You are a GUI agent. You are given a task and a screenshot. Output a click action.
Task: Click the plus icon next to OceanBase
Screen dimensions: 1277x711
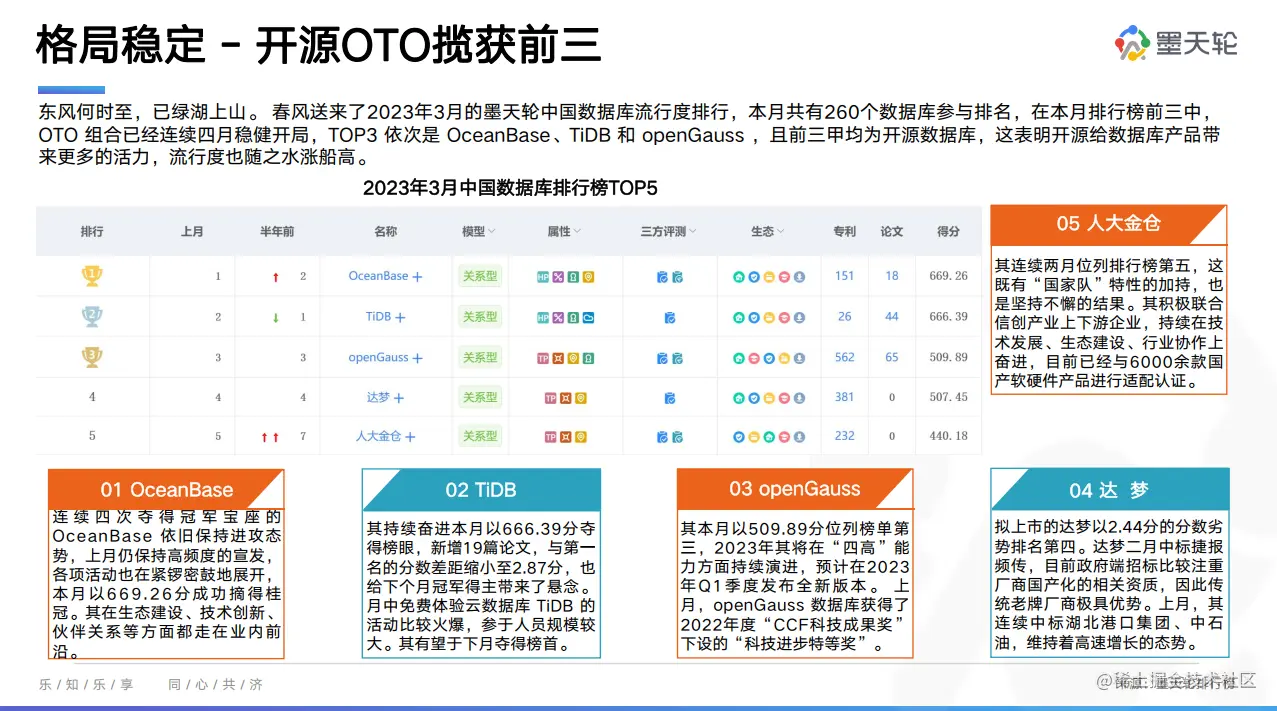click(418, 276)
